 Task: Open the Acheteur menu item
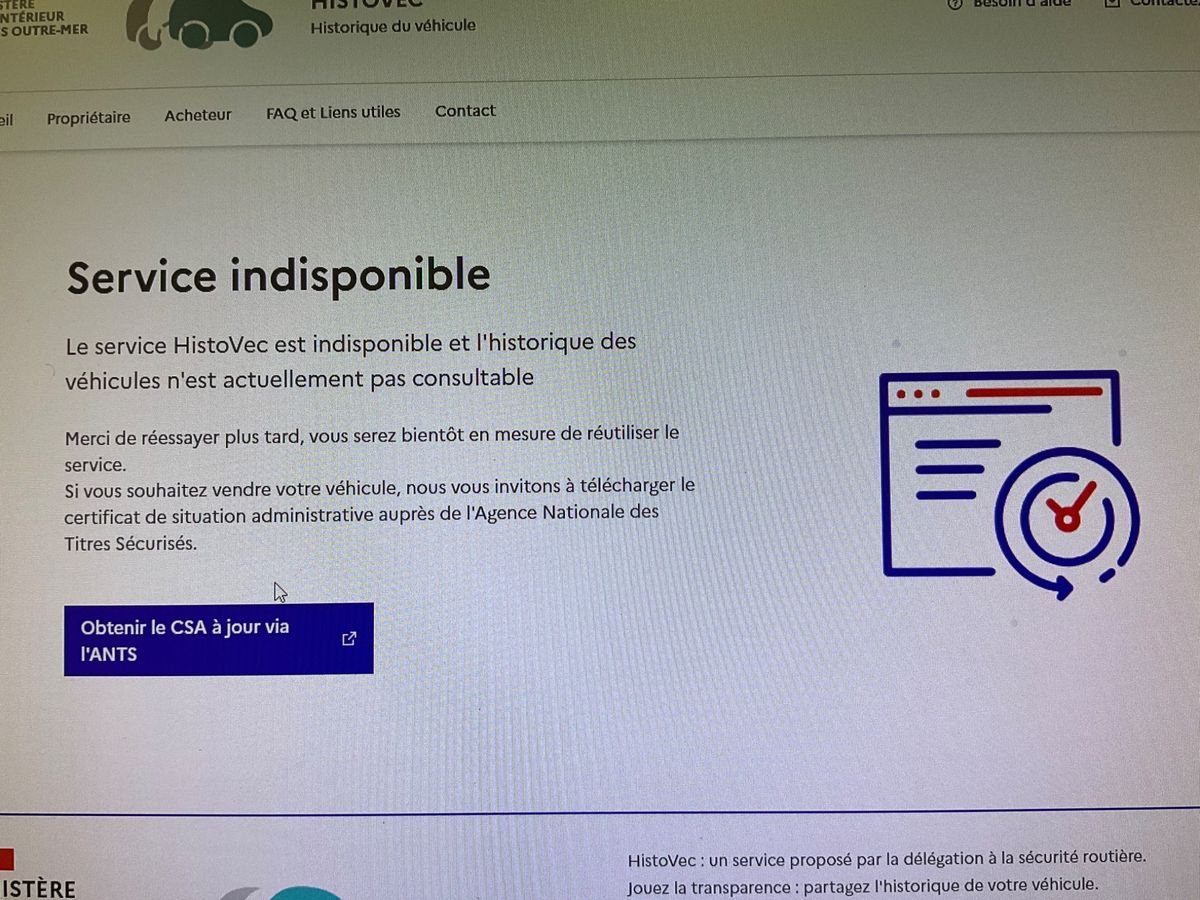pos(198,115)
